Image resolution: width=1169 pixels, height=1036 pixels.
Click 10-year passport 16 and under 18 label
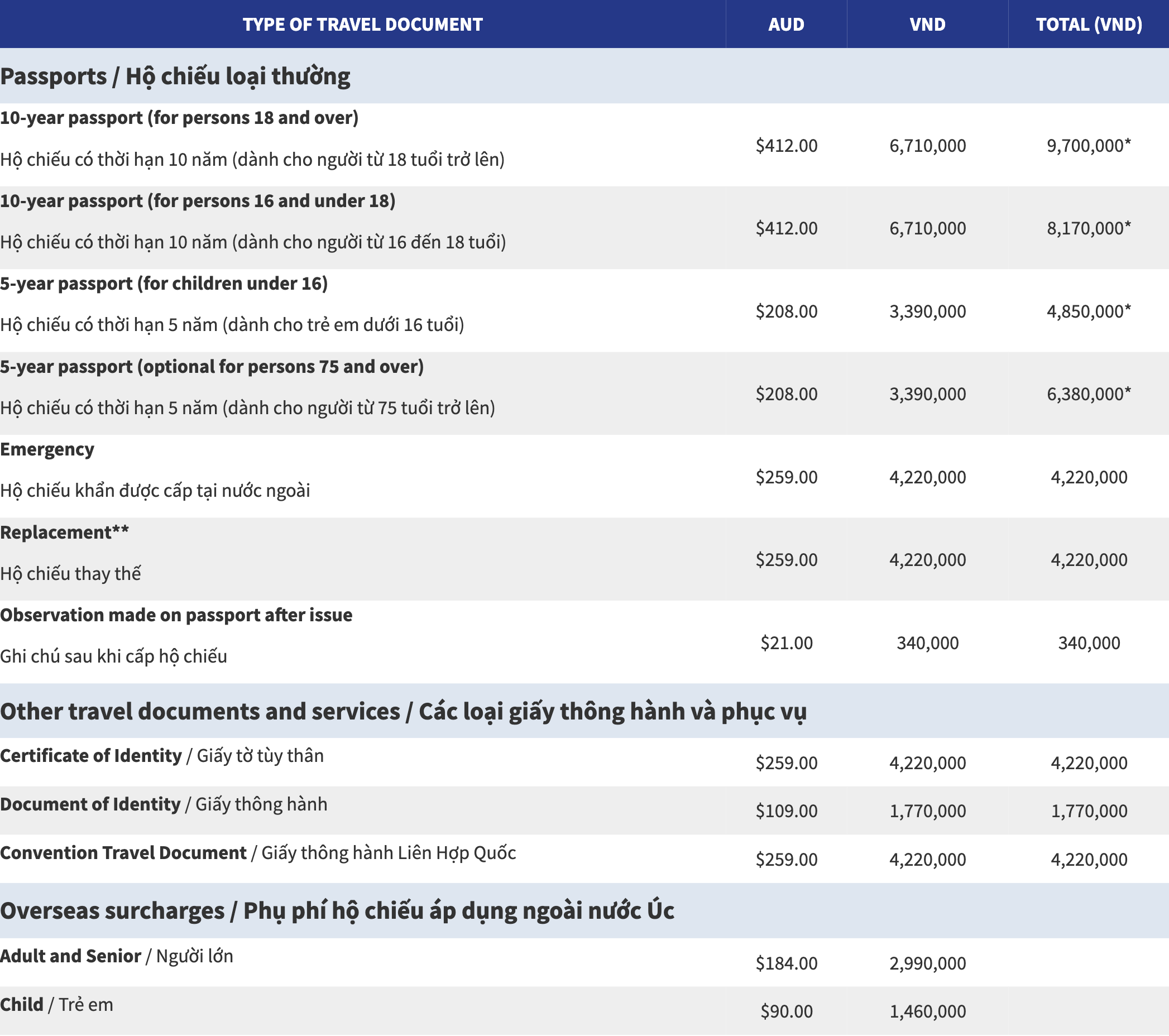point(197,202)
